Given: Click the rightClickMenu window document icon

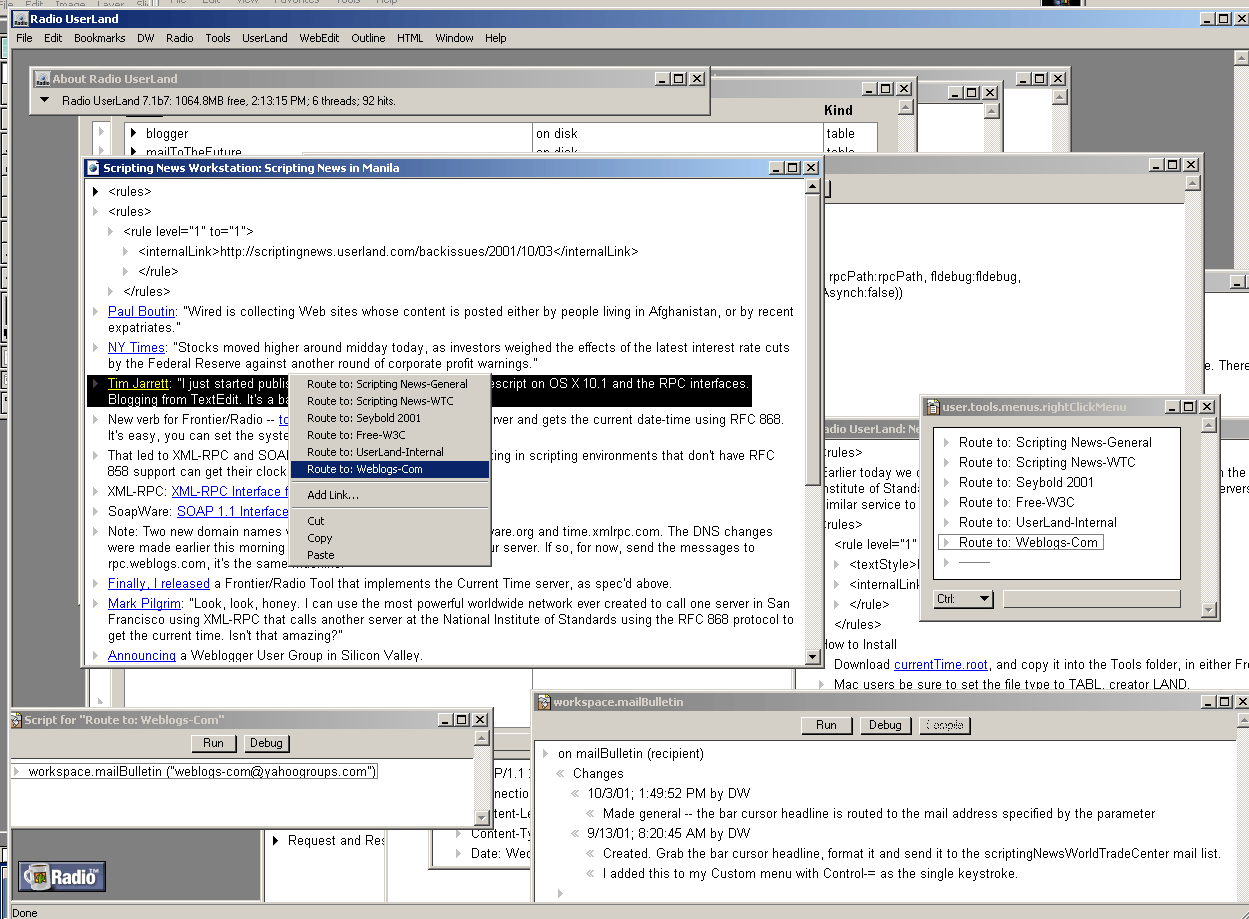Looking at the screenshot, I should tap(934, 407).
